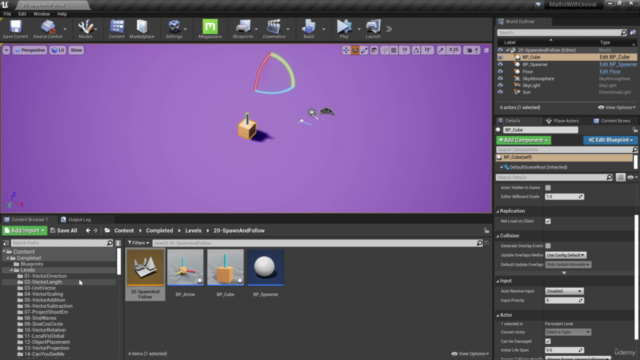This screenshot has height=360, width=640.
Task: Hide BP_Cube with its eye icon
Action: tap(500, 57)
